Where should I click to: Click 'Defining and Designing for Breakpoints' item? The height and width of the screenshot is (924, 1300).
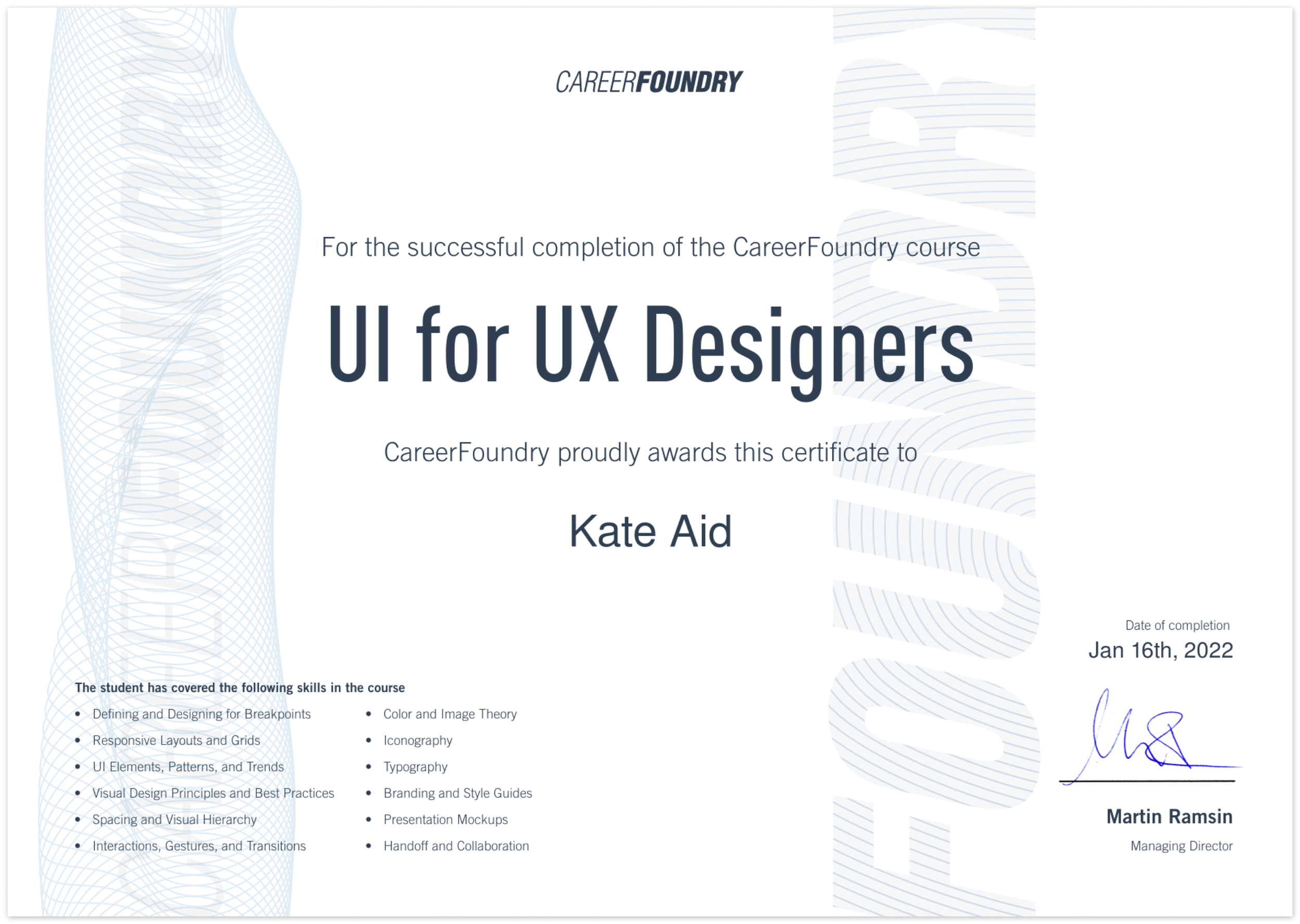point(201,714)
